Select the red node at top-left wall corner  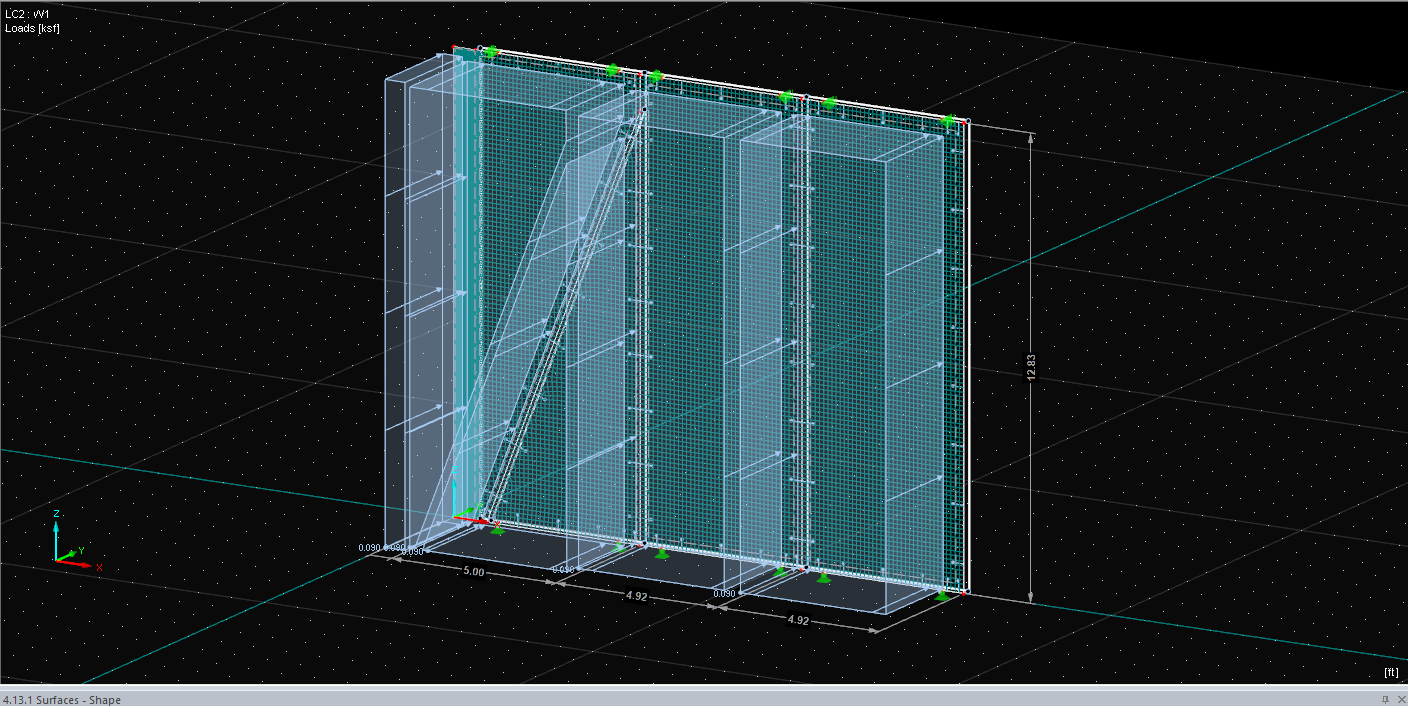click(455, 47)
